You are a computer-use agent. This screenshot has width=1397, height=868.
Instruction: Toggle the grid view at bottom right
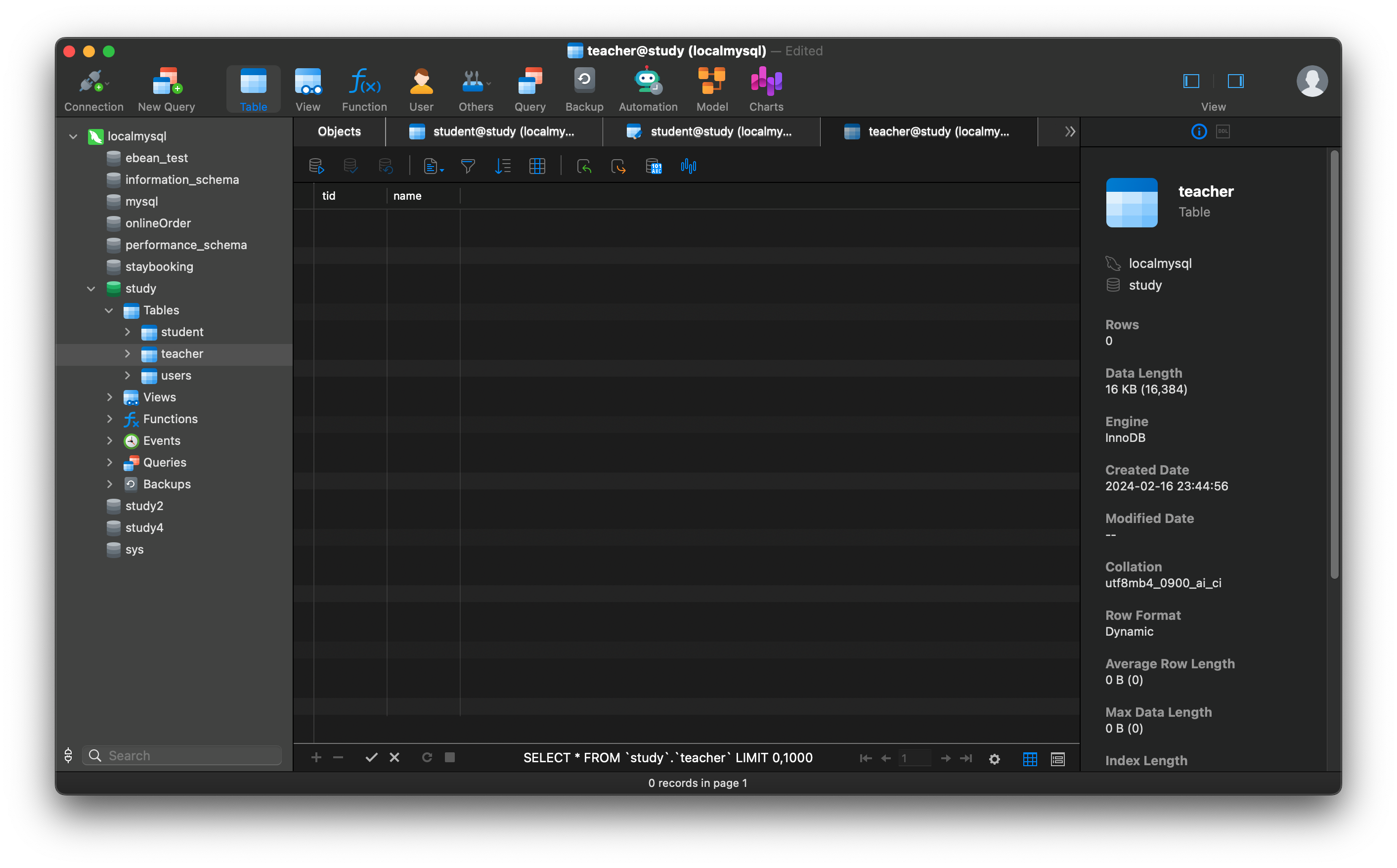(1030, 758)
